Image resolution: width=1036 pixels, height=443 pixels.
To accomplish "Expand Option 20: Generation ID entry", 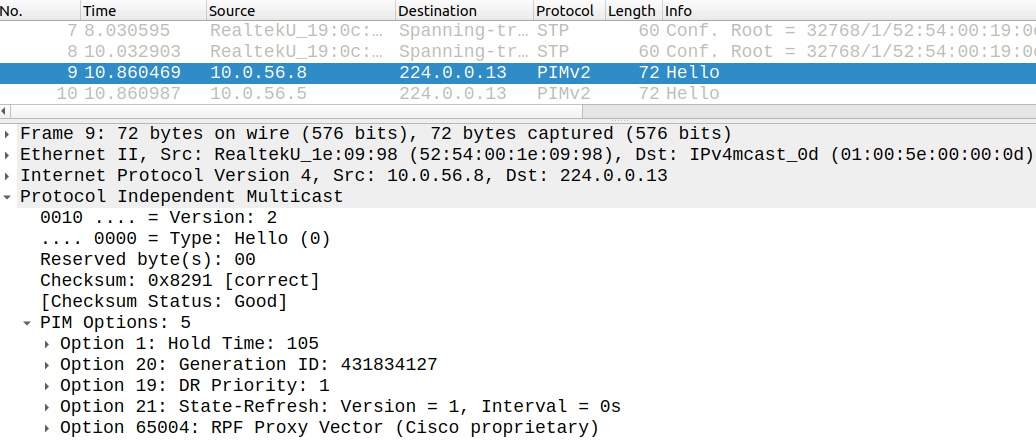I will [x=48, y=365].
